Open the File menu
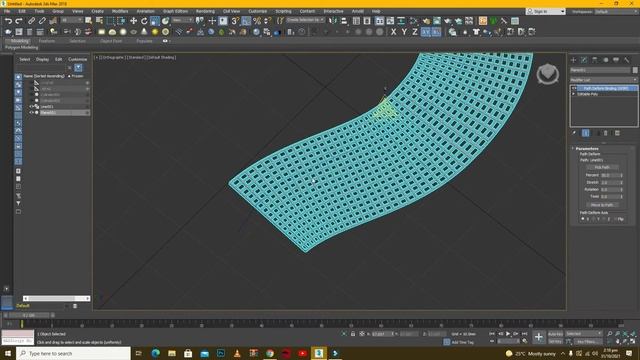 (7, 11)
